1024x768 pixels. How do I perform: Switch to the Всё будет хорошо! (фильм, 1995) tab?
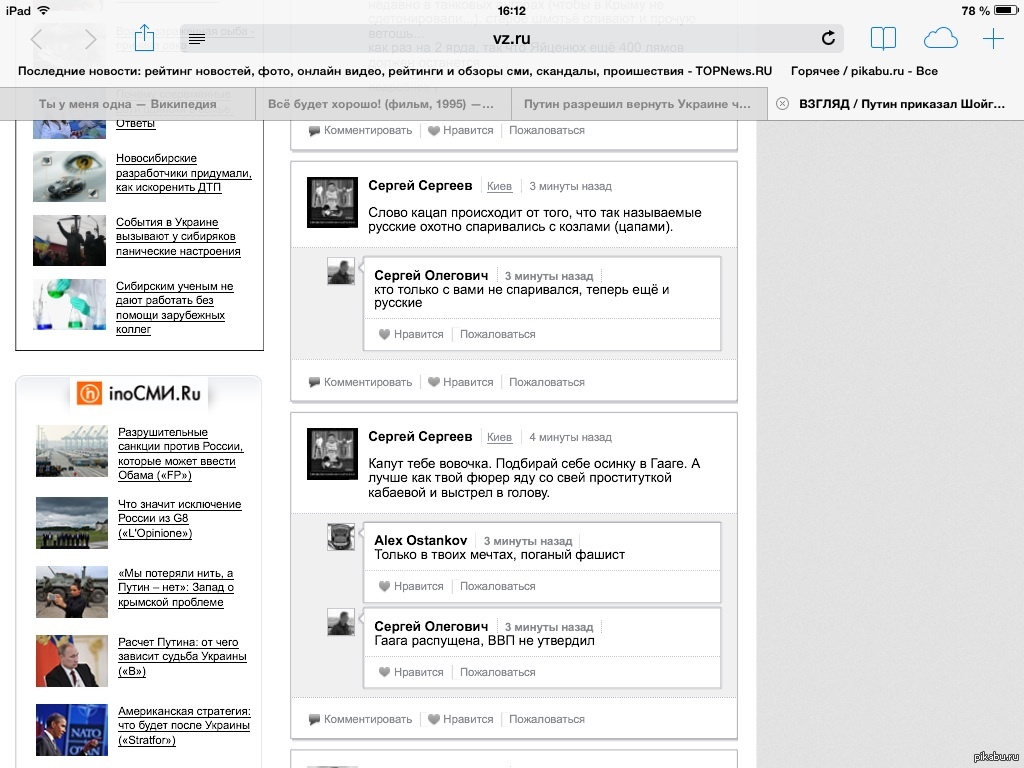tap(383, 104)
